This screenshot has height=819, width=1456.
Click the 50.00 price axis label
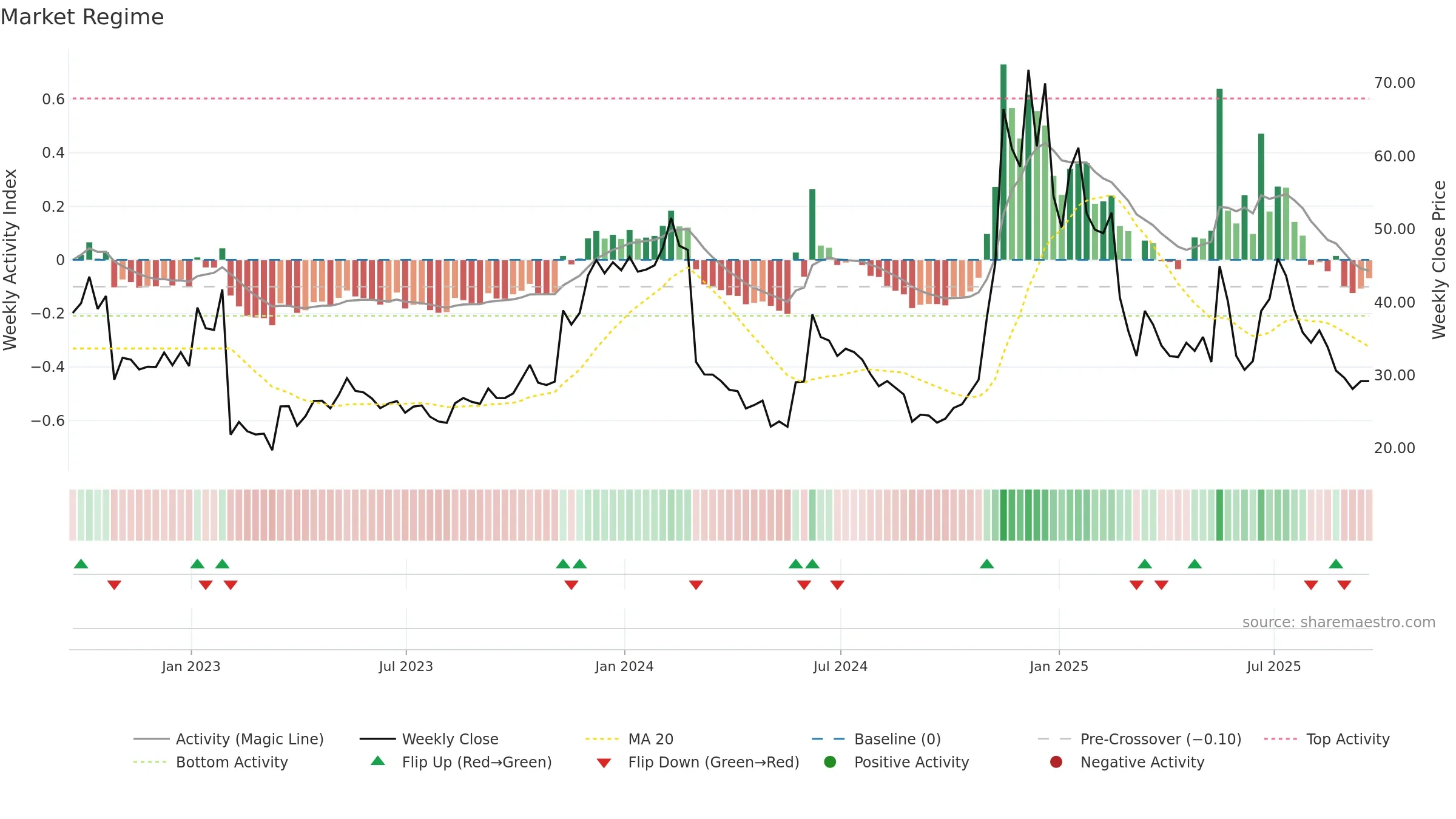(1395, 229)
